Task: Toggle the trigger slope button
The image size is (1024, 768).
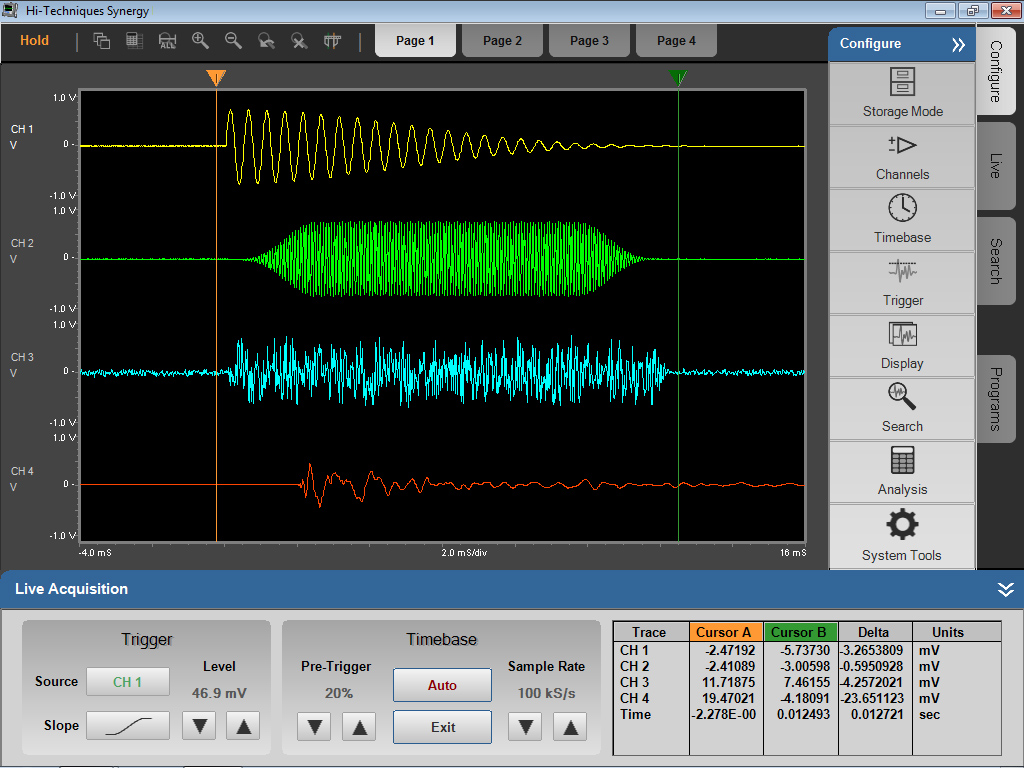Action: click(x=128, y=726)
